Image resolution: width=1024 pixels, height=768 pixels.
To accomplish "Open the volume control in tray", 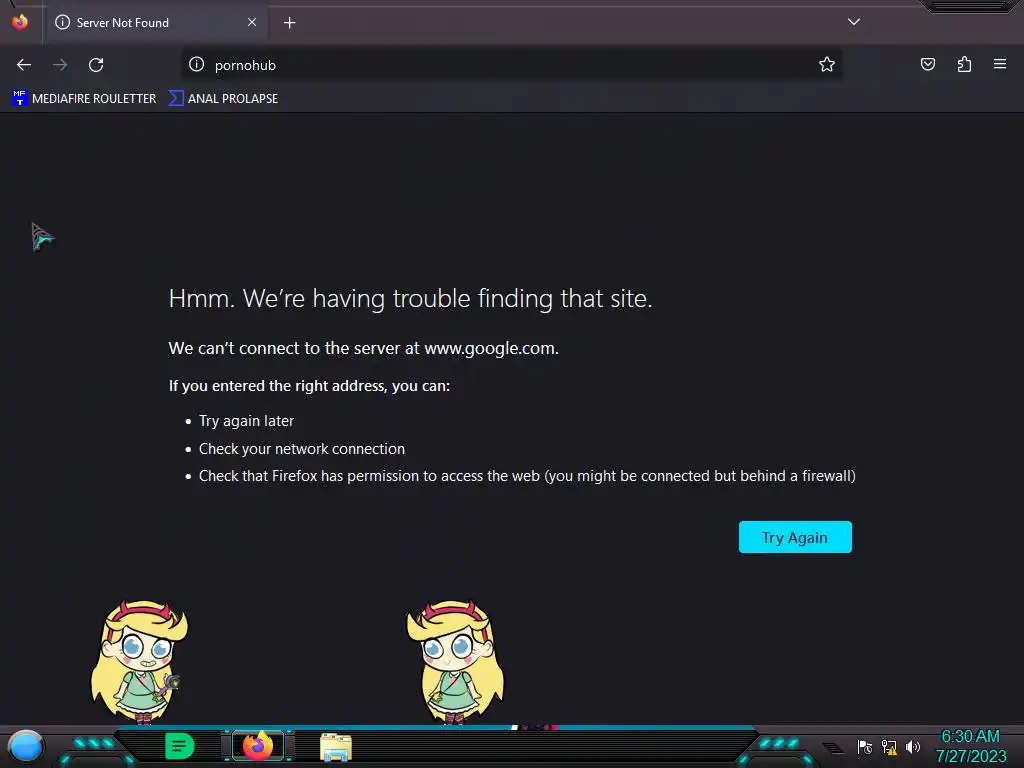I will click(x=913, y=747).
